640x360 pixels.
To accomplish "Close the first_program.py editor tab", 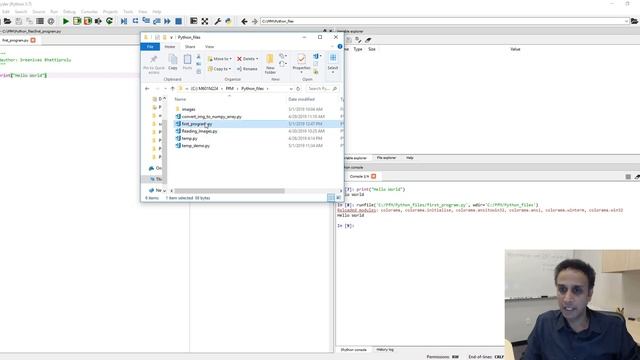I will click(x=33, y=40).
